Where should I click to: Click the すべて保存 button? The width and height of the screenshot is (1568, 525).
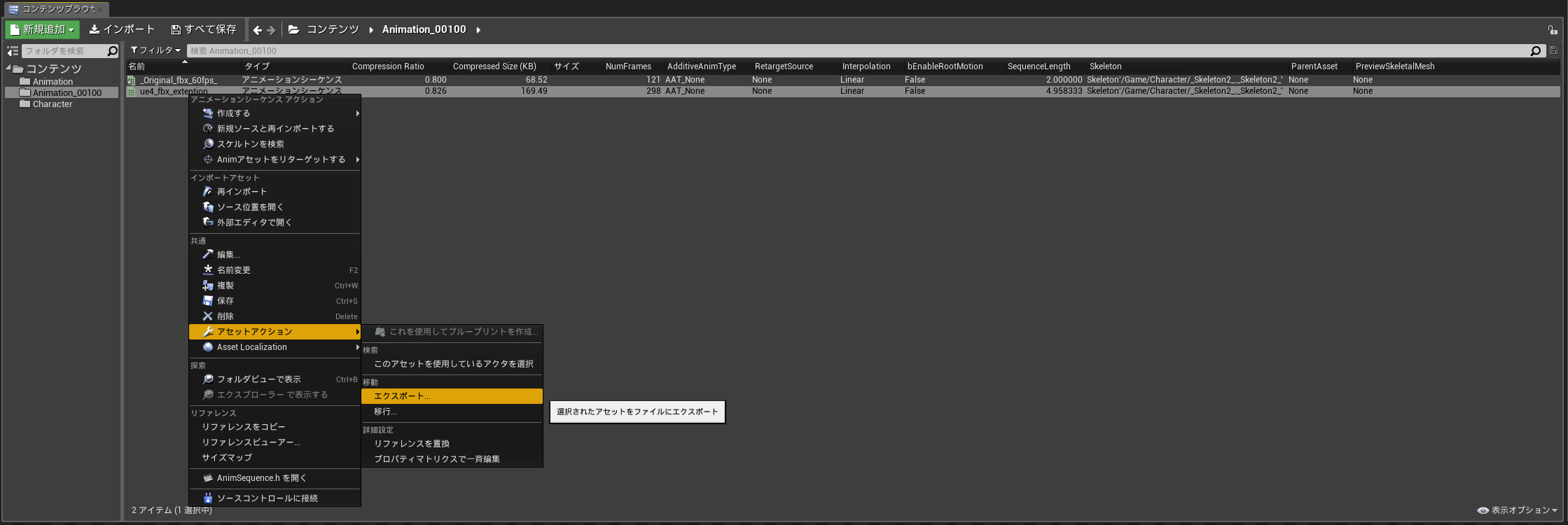coord(204,29)
